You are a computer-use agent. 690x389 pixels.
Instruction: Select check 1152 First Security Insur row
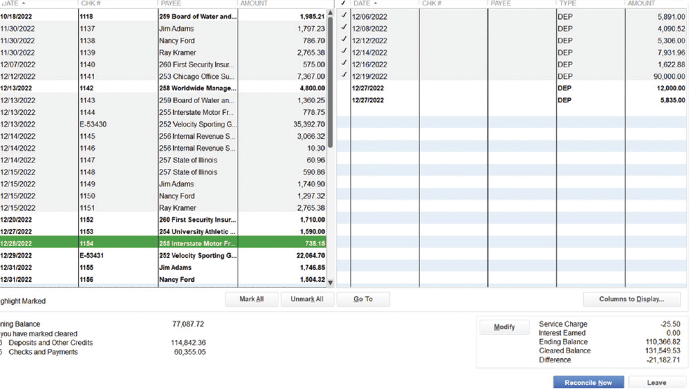tap(163, 220)
